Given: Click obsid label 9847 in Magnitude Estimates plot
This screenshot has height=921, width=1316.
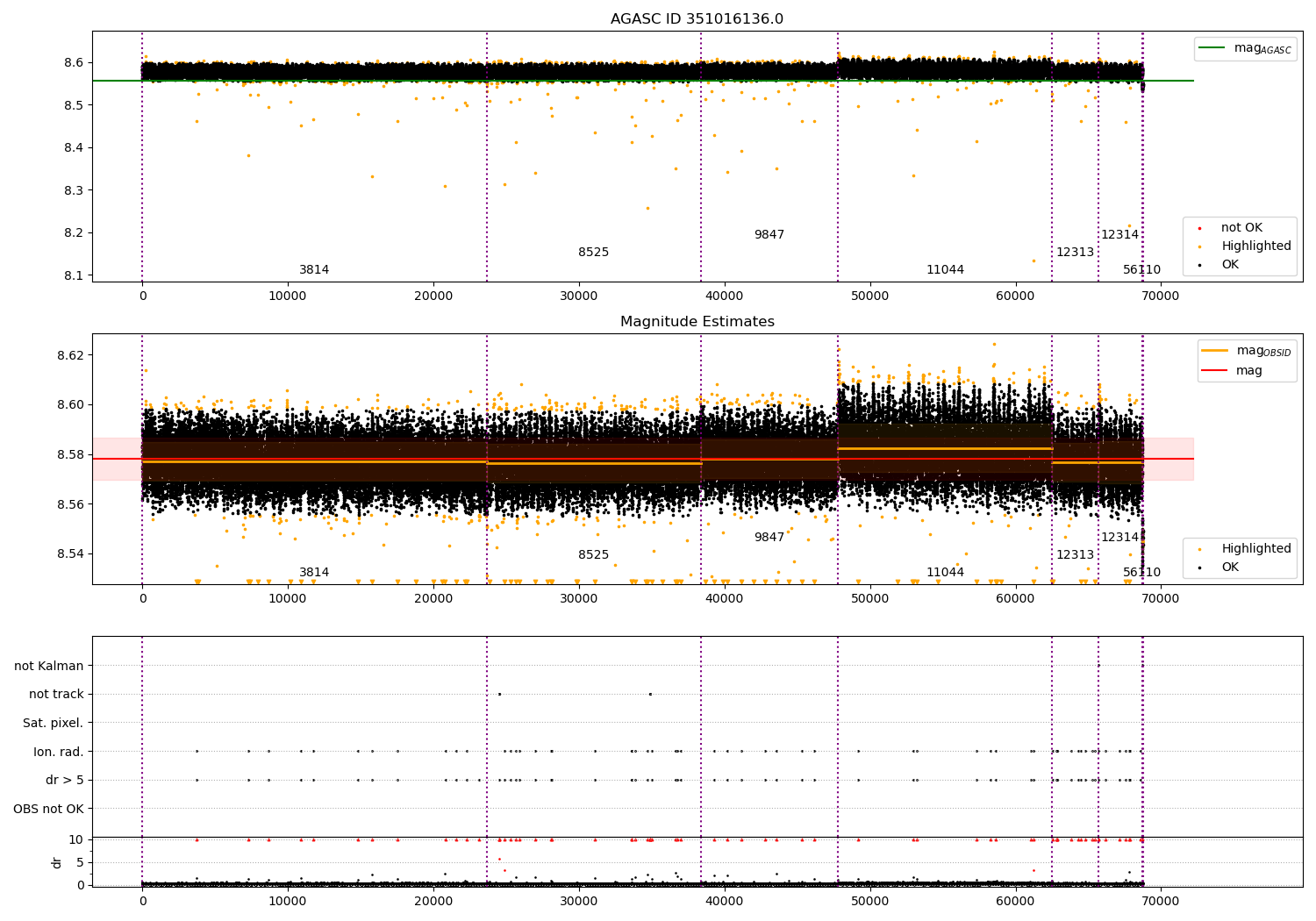Looking at the screenshot, I should coord(769,538).
